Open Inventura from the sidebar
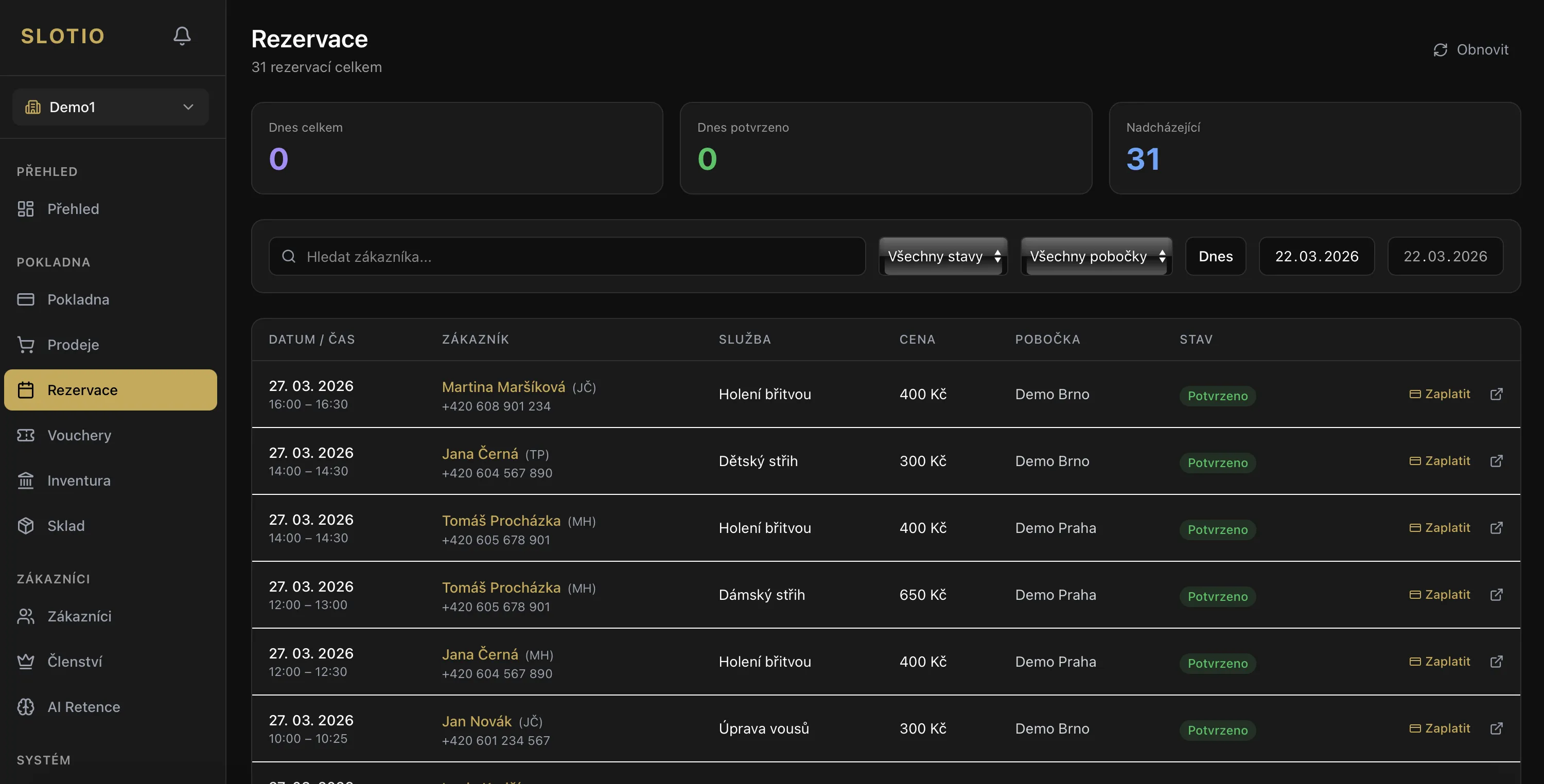Image resolution: width=1544 pixels, height=784 pixels. pos(110,480)
